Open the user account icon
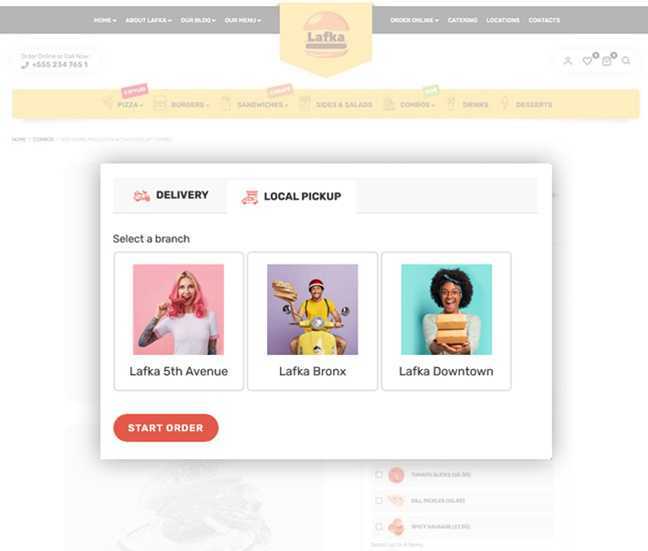 (x=568, y=61)
